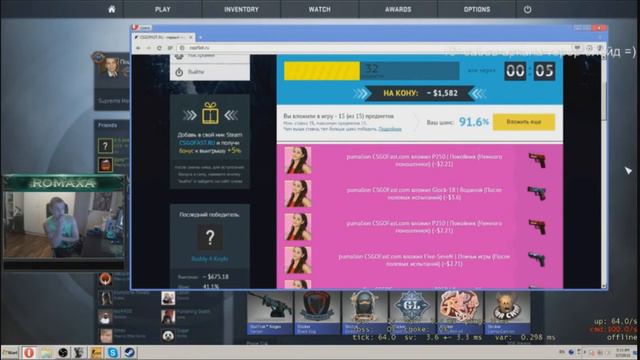Screen dimensions: 640x360
Task: Open the OBS taskbar icon
Action: tap(62, 353)
